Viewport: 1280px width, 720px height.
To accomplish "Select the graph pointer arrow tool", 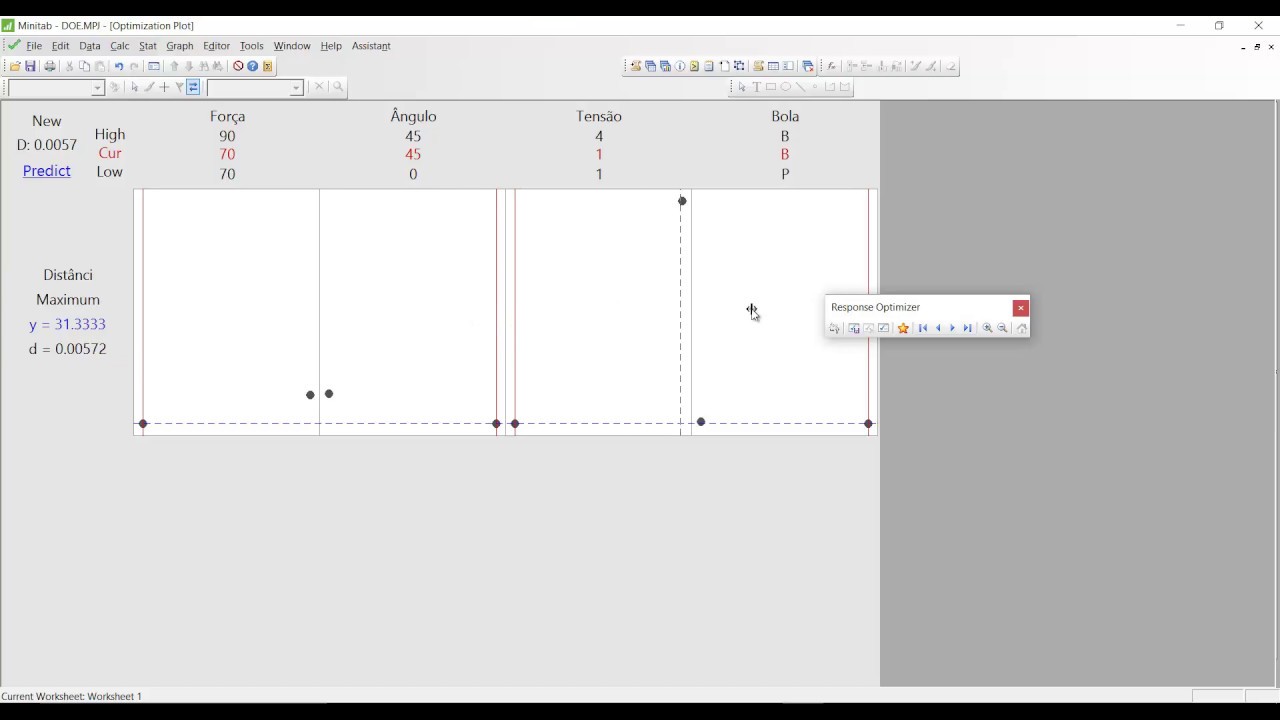I will (742, 87).
